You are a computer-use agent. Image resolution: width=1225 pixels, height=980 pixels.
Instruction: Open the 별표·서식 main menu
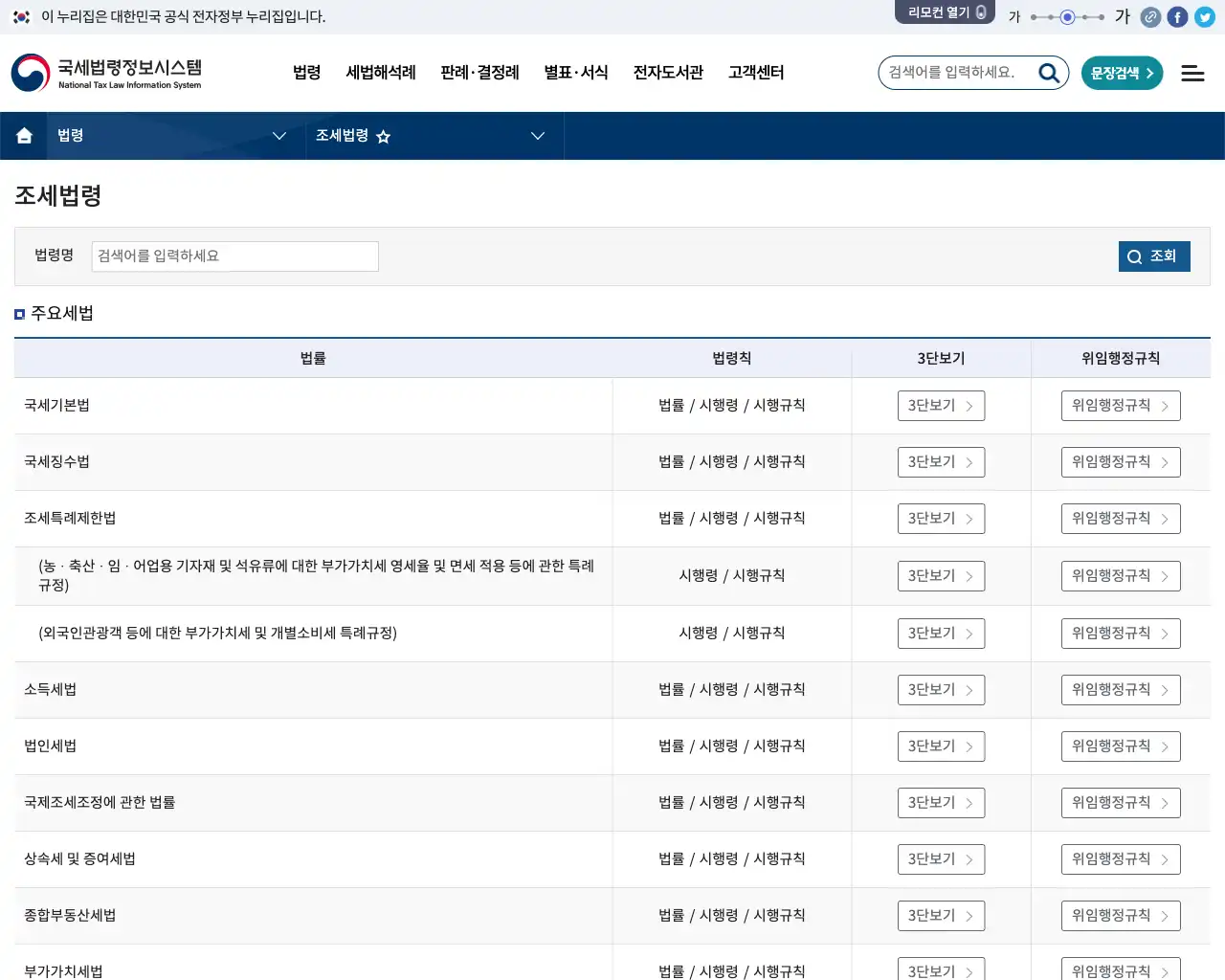pyautogui.click(x=576, y=73)
